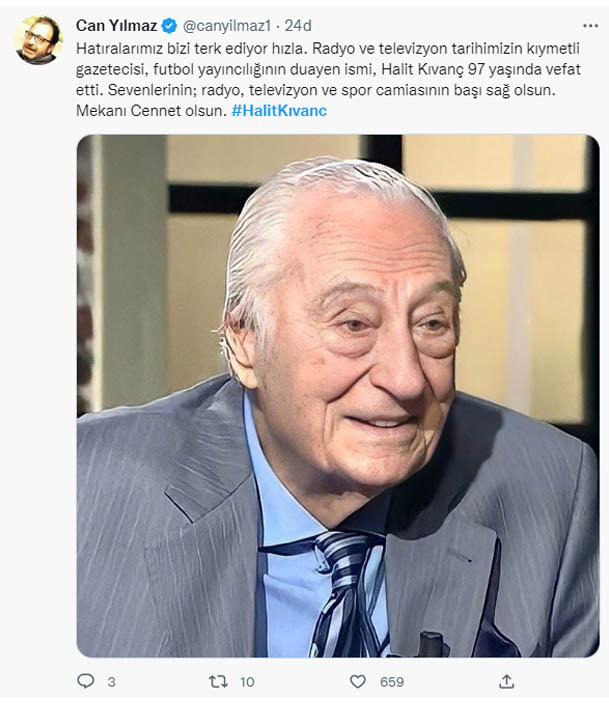Open the tweet's attached photo
The height and width of the screenshot is (703, 609).
[338, 396]
